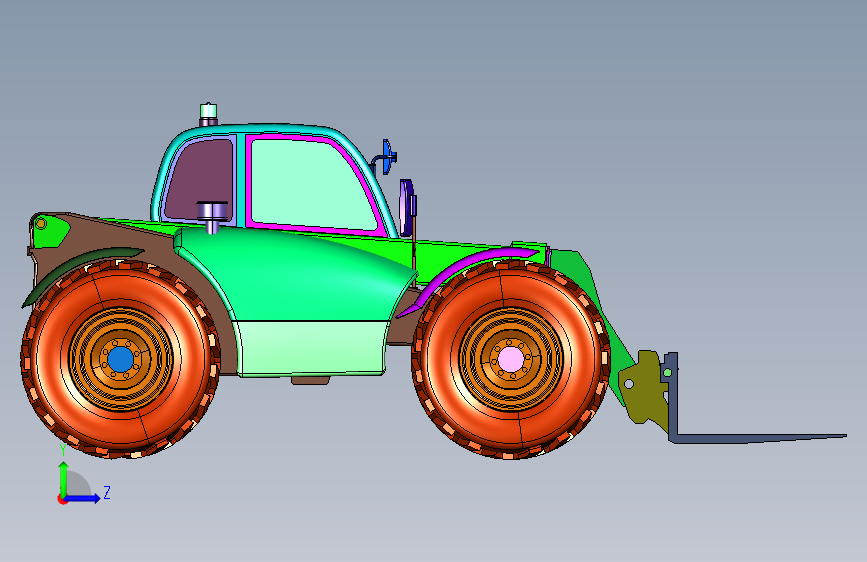Select the blue side mirror on its arm
This screenshot has width=867, height=562.
[387, 157]
